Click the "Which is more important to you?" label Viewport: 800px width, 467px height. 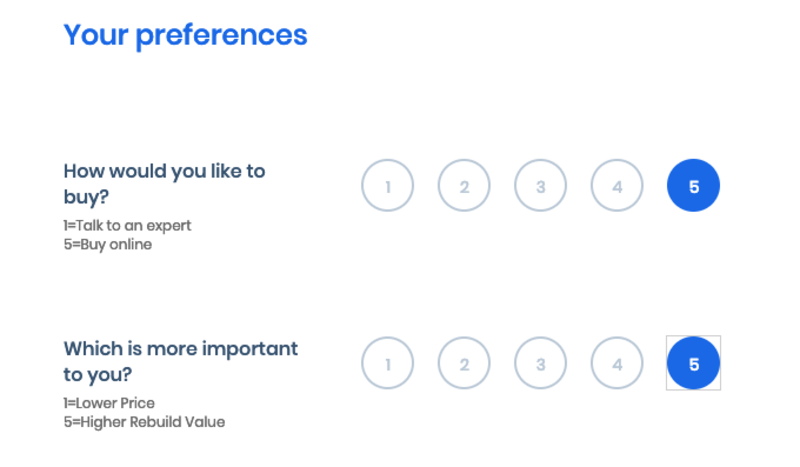[x=180, y=361]
